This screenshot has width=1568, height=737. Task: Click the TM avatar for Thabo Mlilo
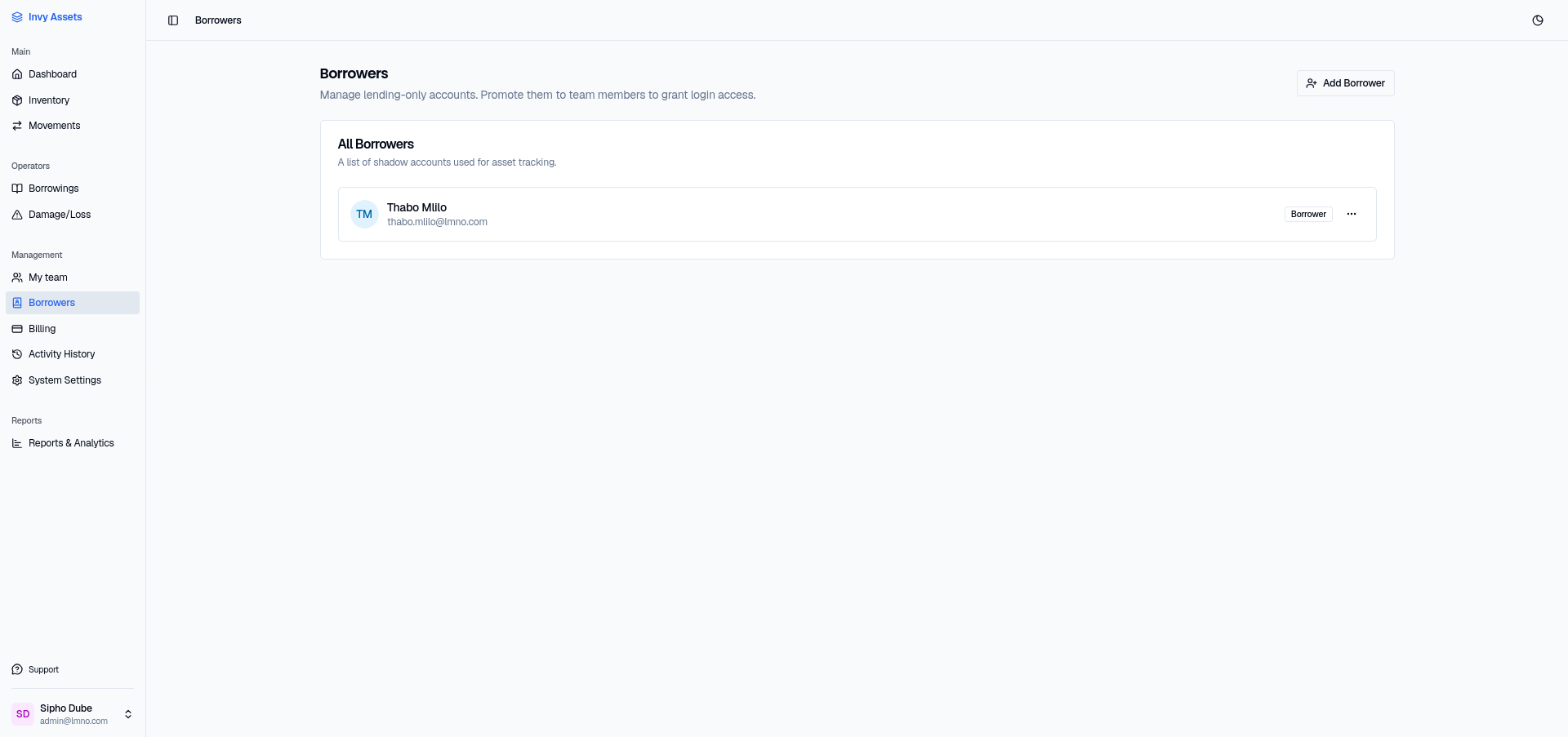(364, 214)
